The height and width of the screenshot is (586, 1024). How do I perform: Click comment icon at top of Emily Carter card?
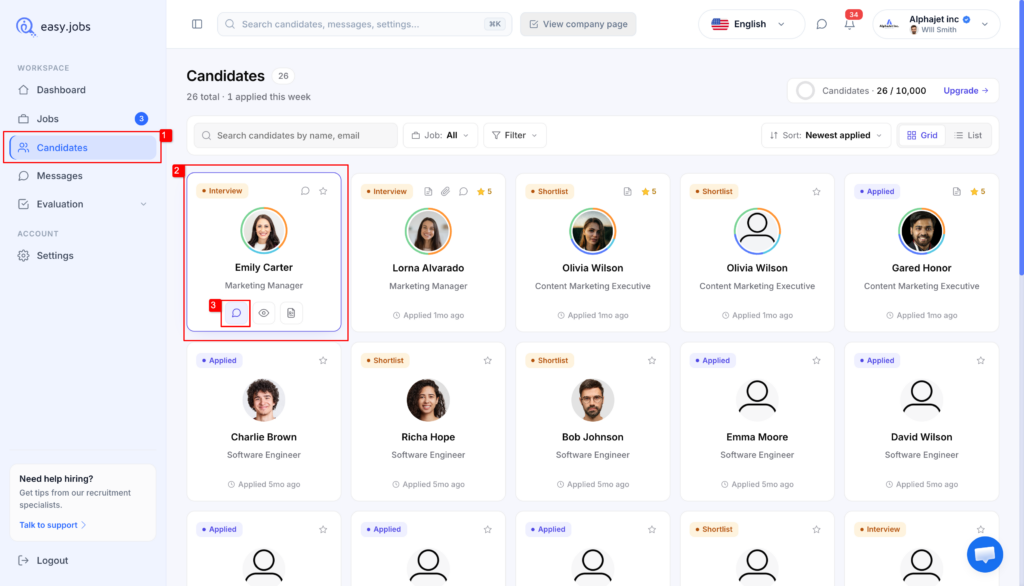(x=305, y=191)
